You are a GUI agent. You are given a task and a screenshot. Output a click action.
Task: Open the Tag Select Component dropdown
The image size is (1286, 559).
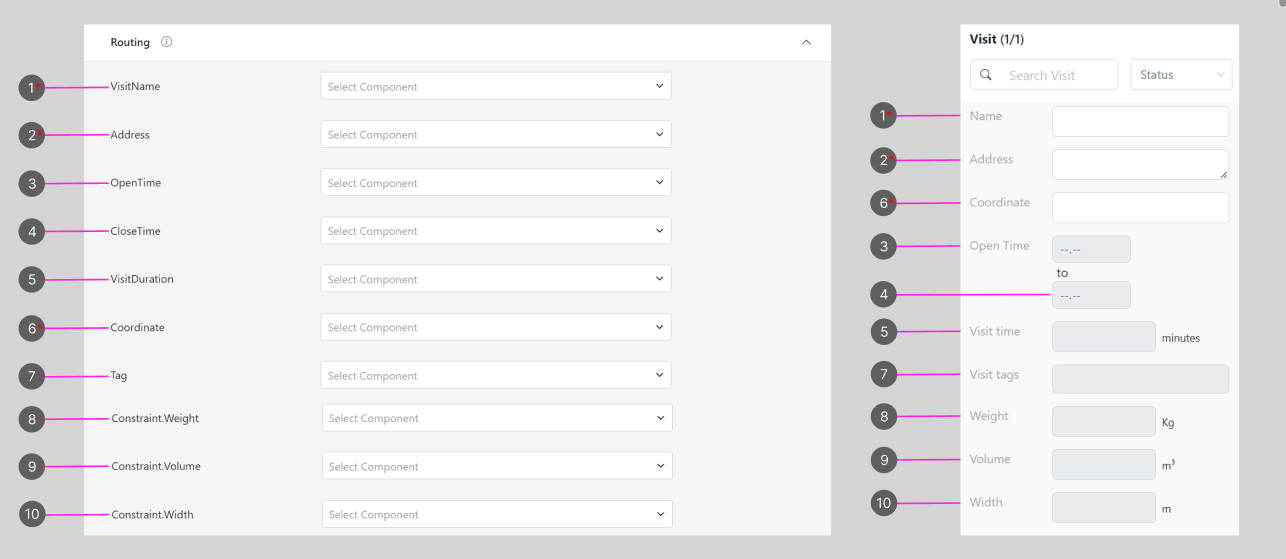pyautogui.click(x=496, y=375)
